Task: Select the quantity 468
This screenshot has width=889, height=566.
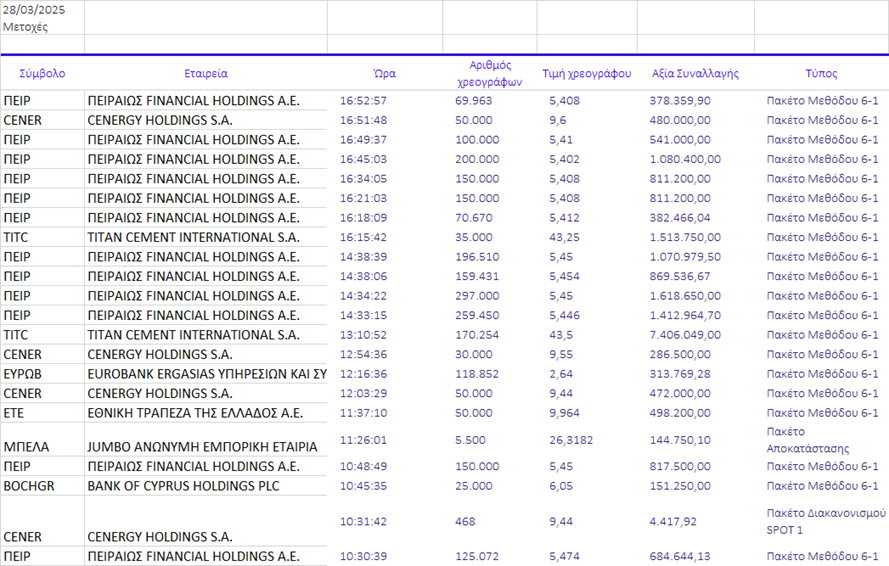Action: tap(465, 522)
